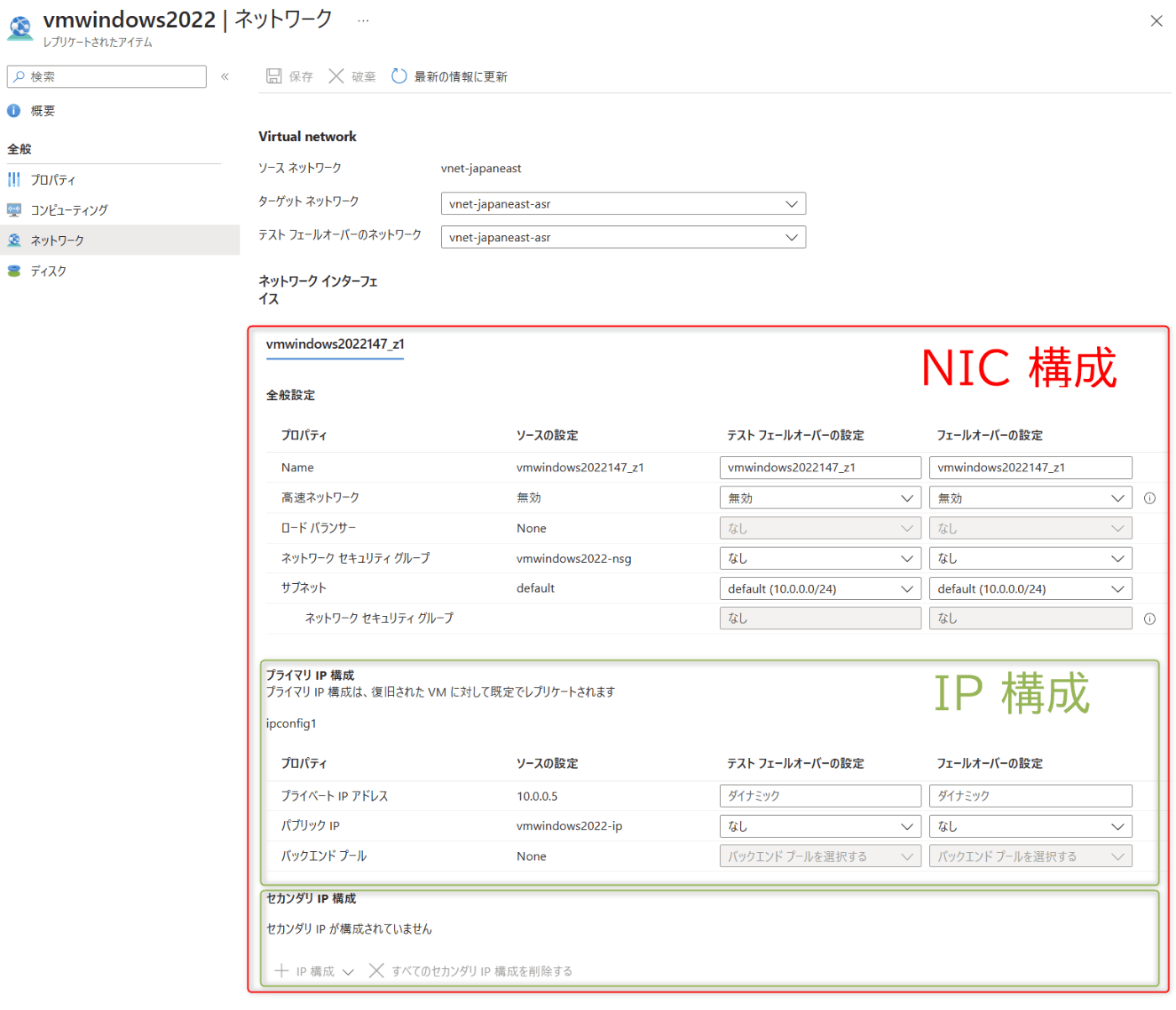Select プロパティ in the sidebar
The image size is (1176, 1010).
pos(119,180)
